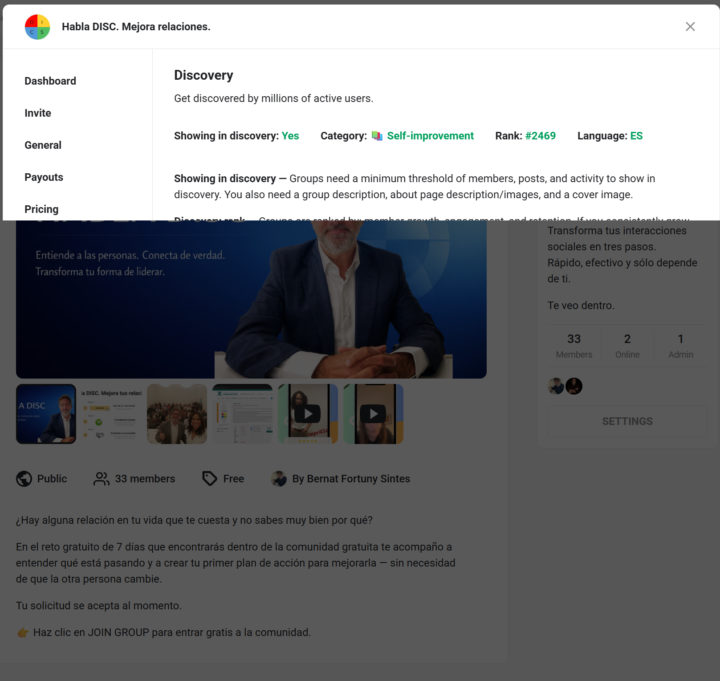Viewport: 720px width, 681px height.
Task: Click the SETTINGS button
Action: coord(627,421)
